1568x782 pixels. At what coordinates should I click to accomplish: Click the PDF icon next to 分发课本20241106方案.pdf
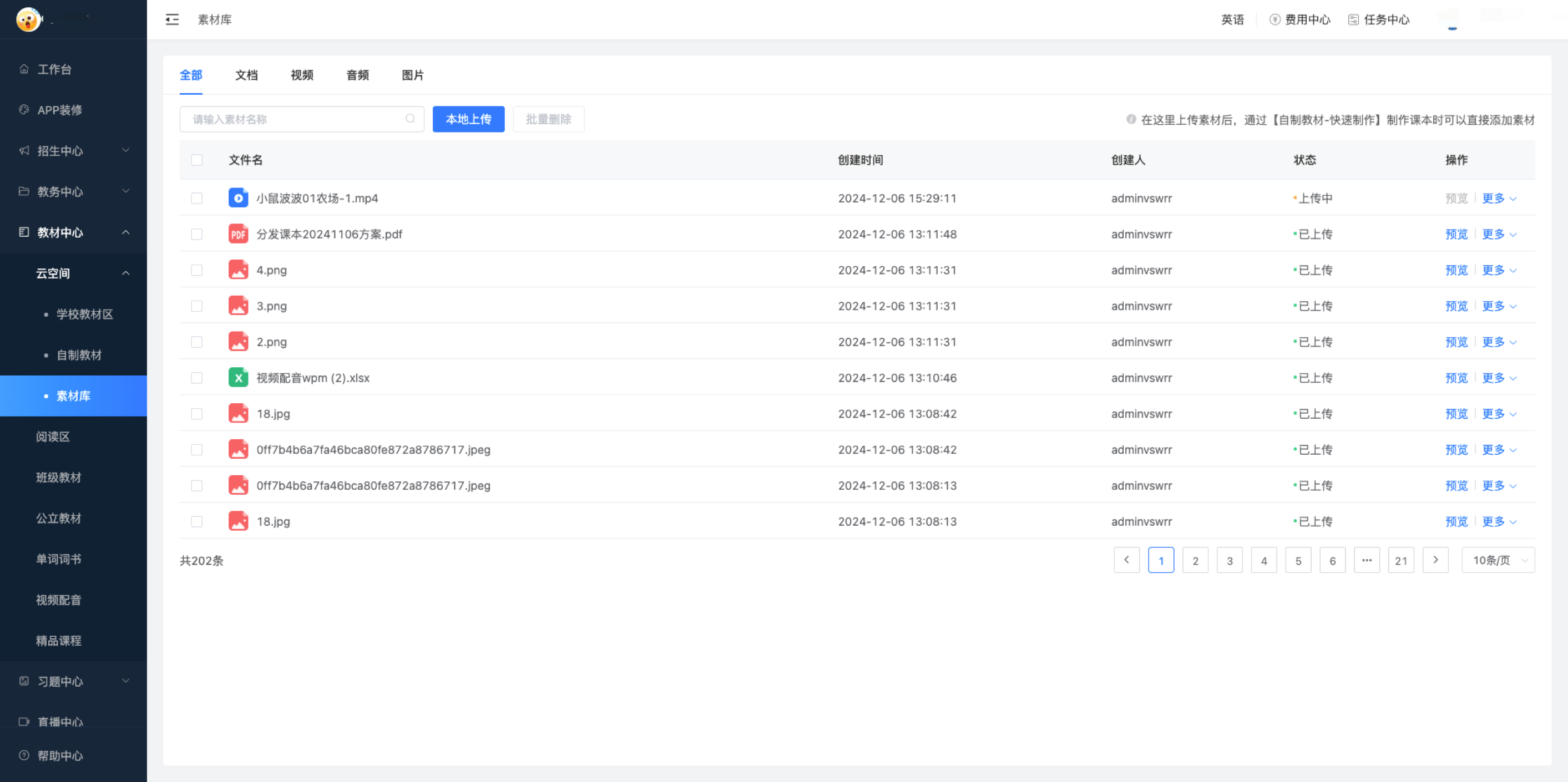238,233
